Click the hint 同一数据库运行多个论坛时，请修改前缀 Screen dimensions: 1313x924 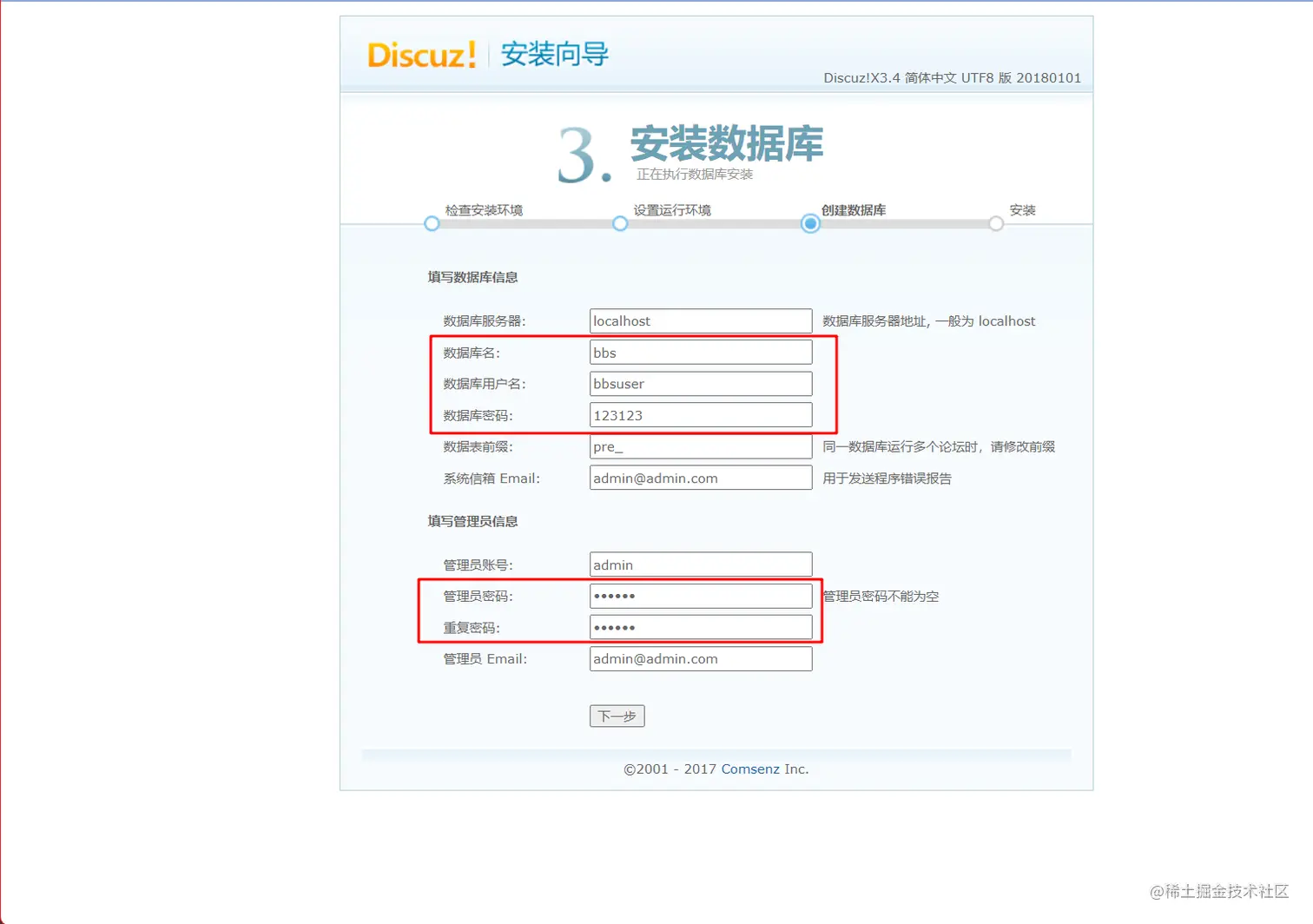pos(939,447)
